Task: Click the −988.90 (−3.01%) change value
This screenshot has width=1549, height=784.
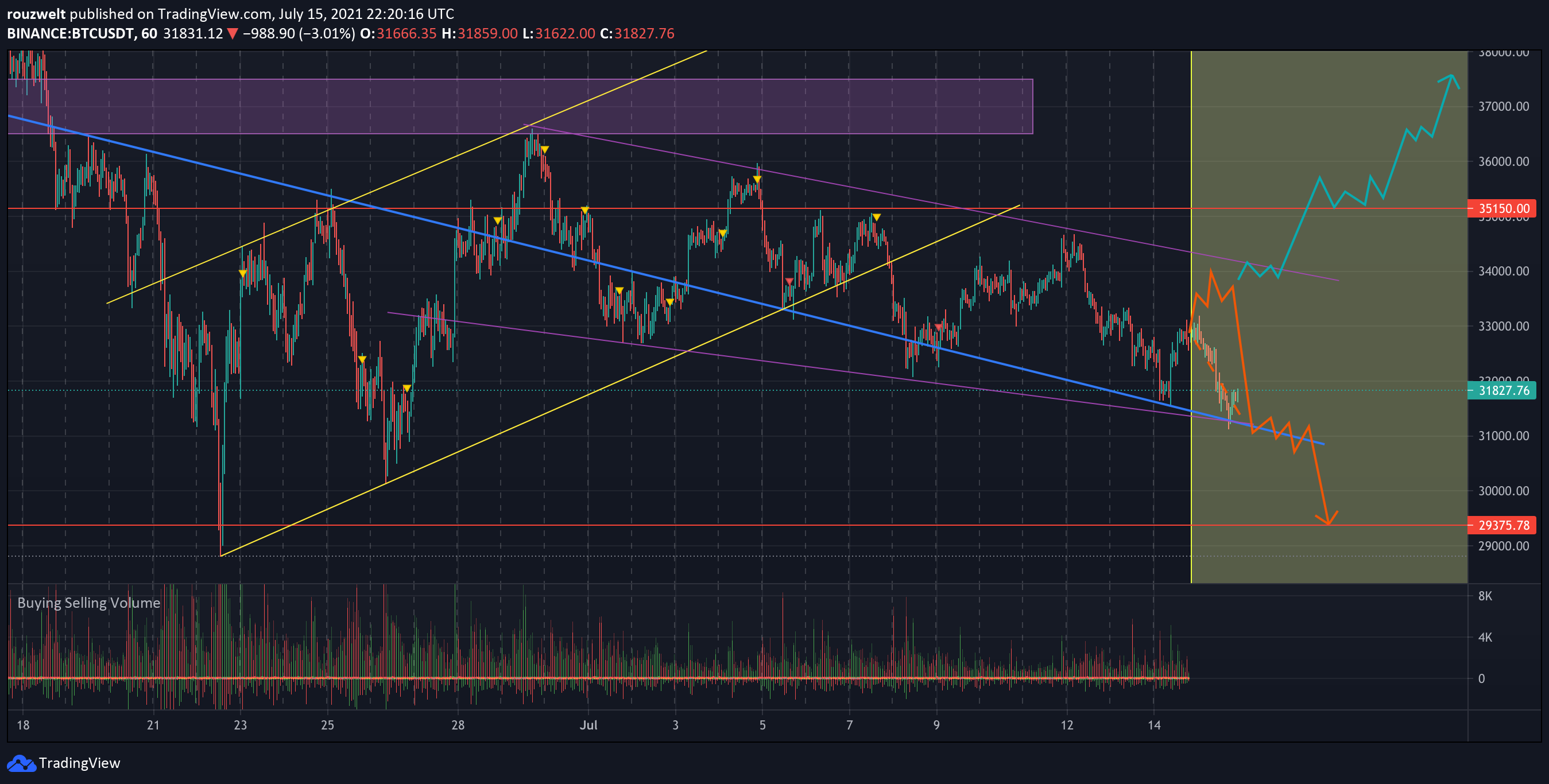Action: click(298, 34)
